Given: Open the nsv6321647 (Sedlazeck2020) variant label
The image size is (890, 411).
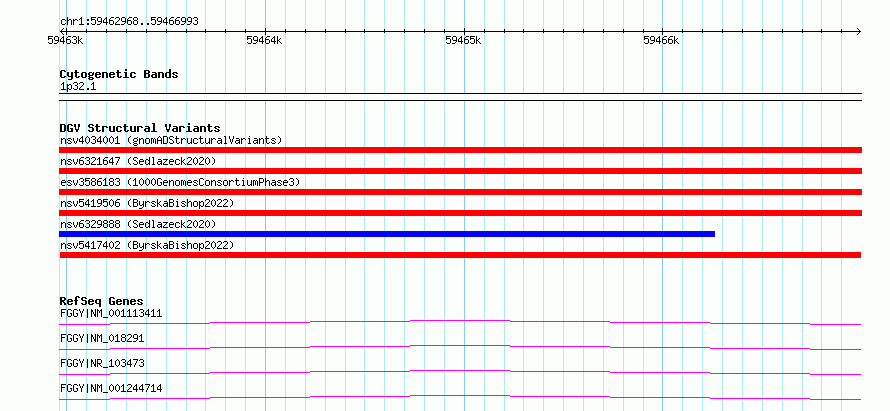Looking at the screenshot, I should point(138,161).
